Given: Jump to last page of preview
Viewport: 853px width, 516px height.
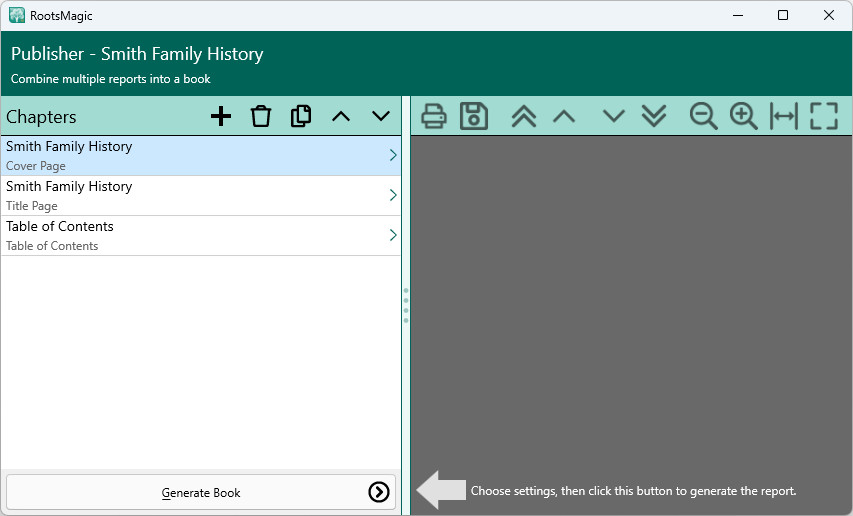Looking at the screenshot, I should point(654,116).
